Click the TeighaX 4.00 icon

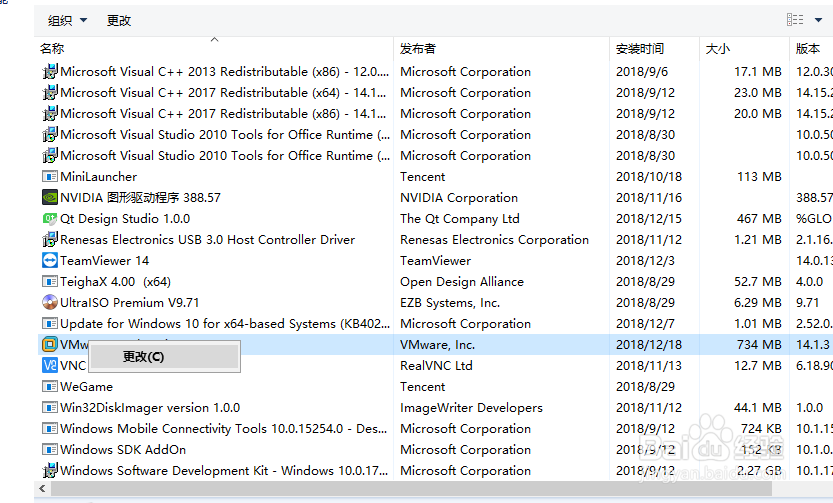pos(50,281)
